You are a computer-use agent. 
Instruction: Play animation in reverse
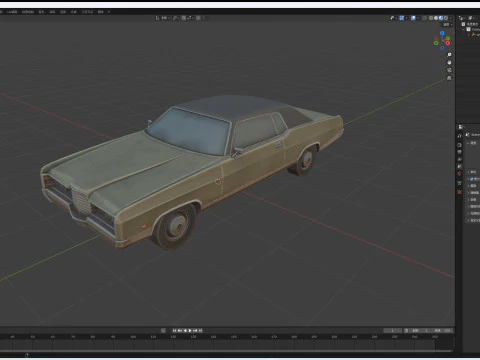[185, 331]
